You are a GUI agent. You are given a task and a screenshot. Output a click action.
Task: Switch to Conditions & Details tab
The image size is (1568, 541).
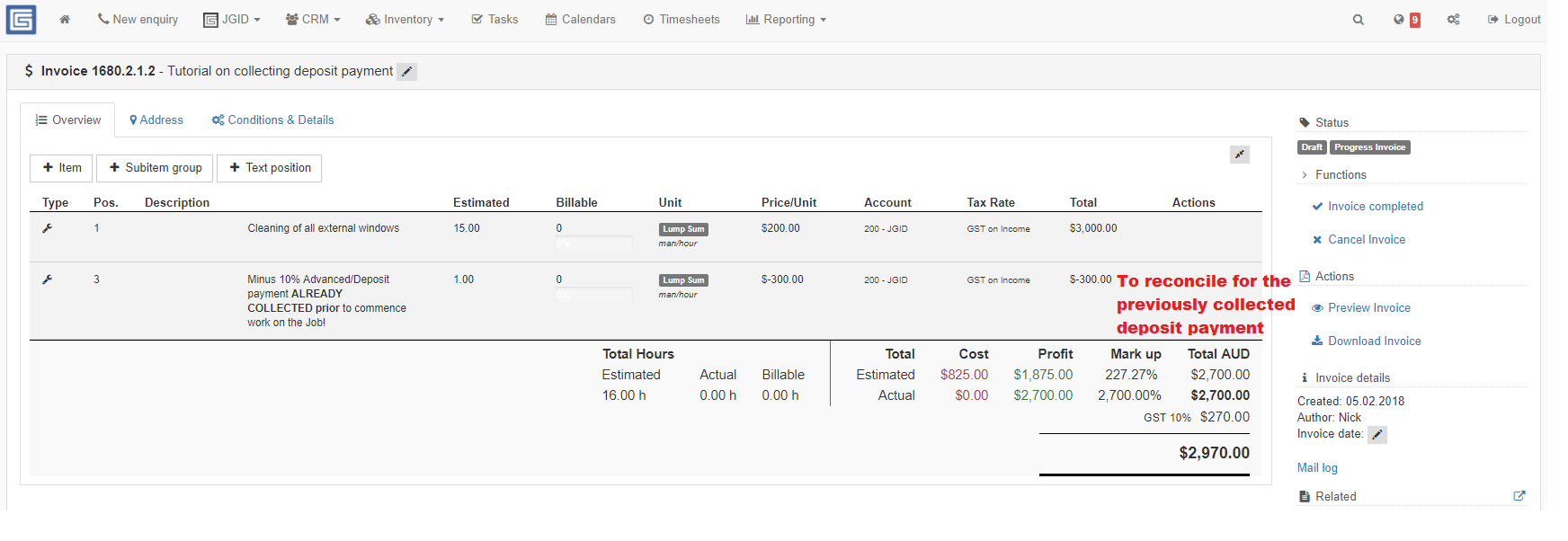coord(272,120)
